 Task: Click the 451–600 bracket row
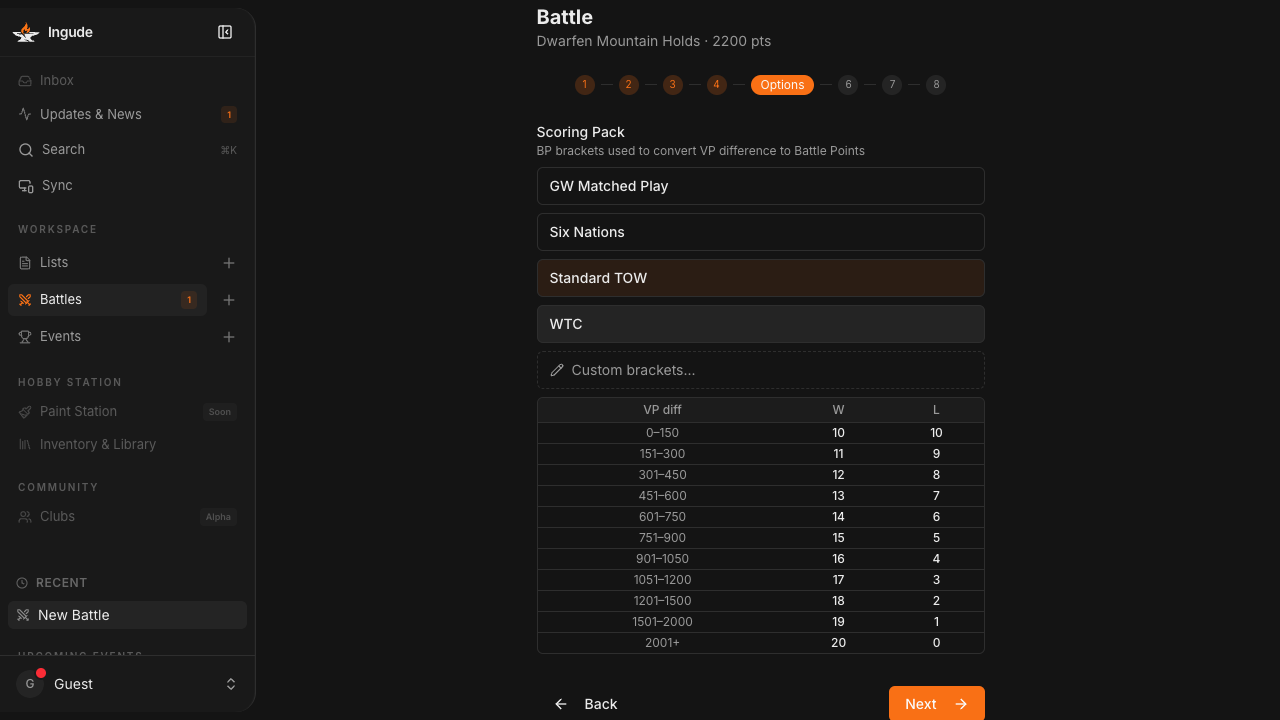pos(761,496)
